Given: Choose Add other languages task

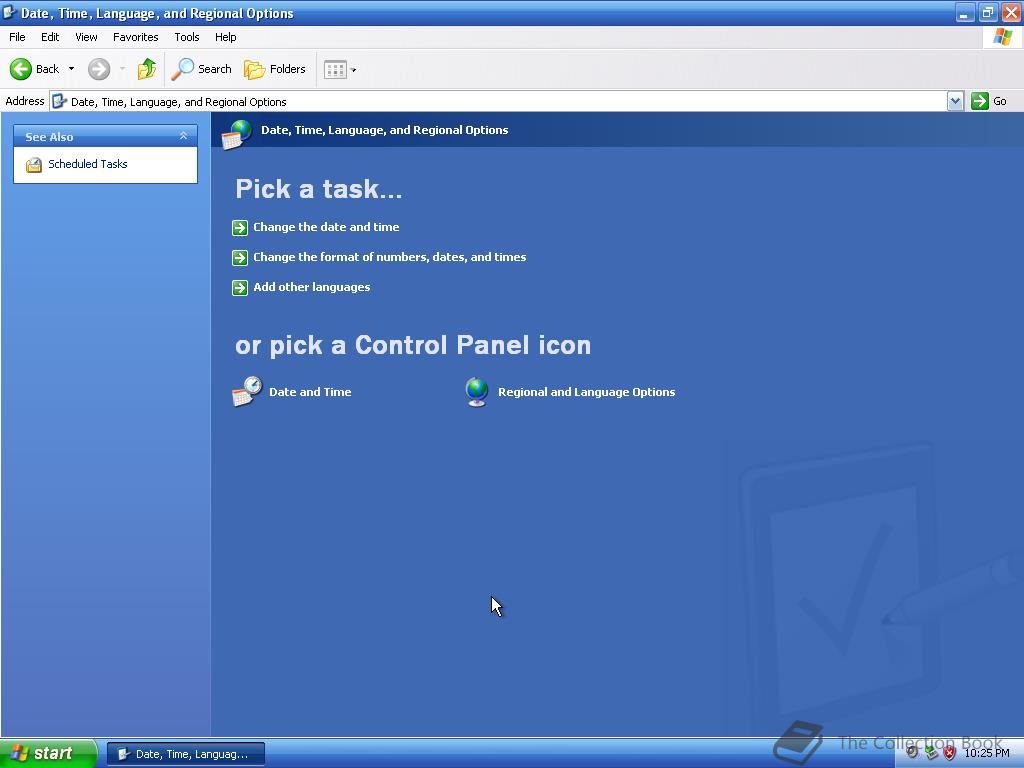Looking at the screenshot, I should coord(312,287).
